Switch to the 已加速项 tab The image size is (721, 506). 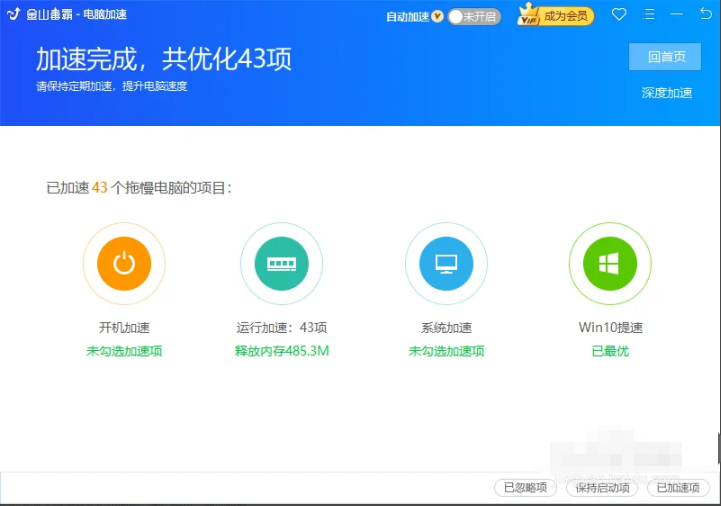[678, 488]
